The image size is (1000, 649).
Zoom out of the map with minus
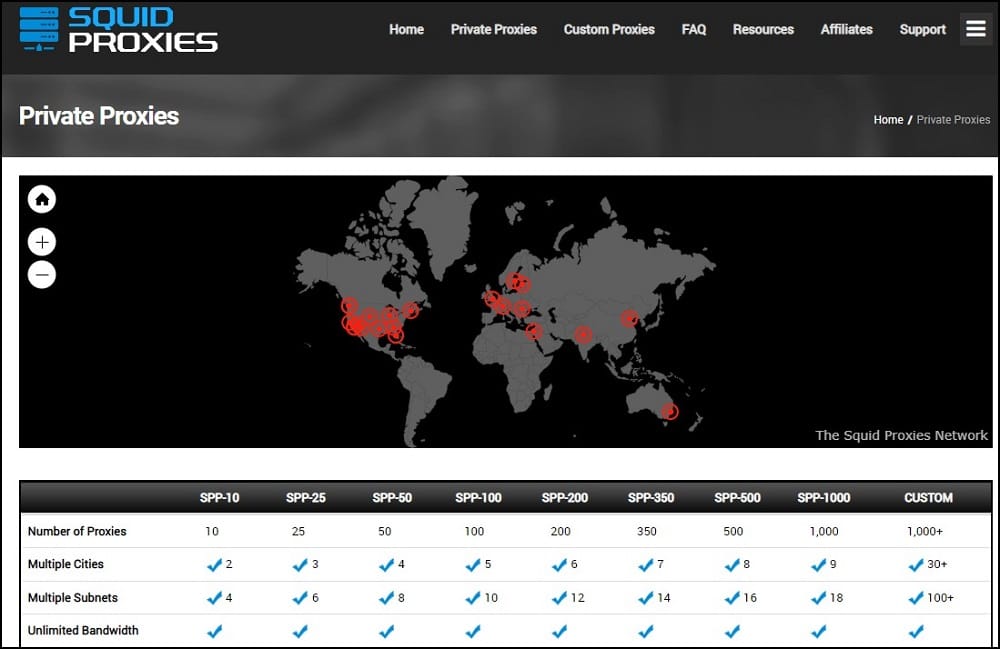[42, 275]
